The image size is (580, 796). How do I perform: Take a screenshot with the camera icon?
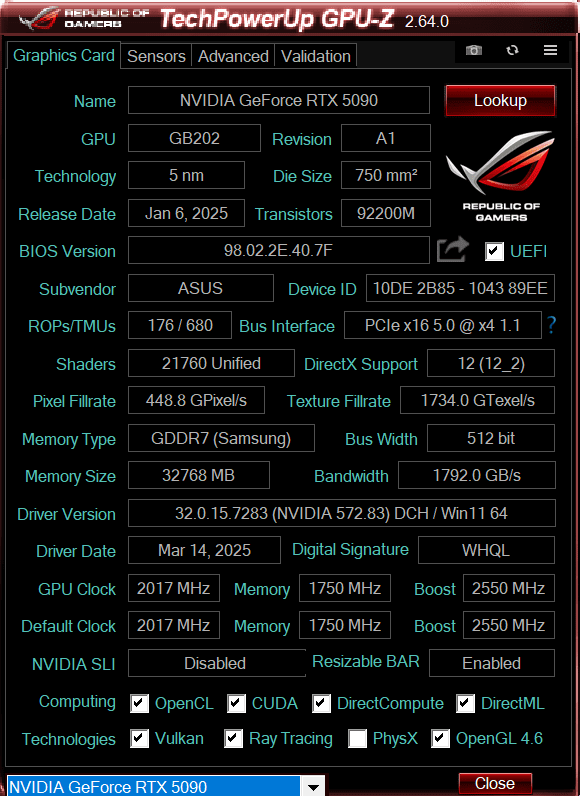(474, 50)
